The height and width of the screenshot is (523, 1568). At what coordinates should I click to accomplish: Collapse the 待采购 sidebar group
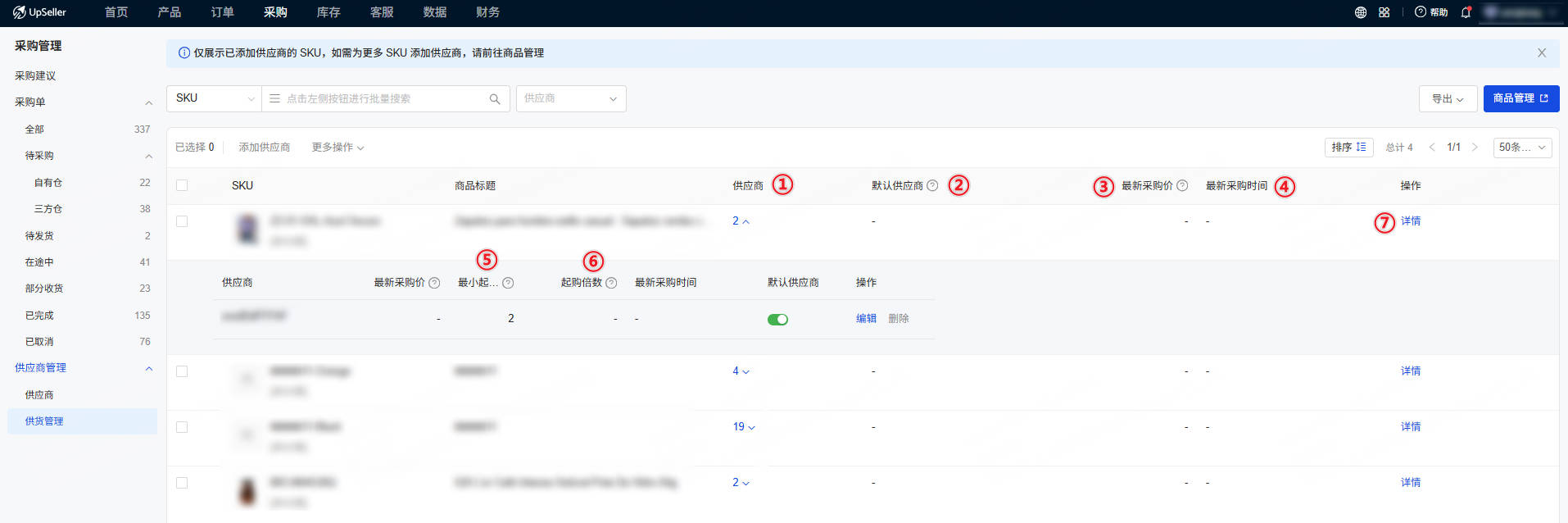pos(148,156)
